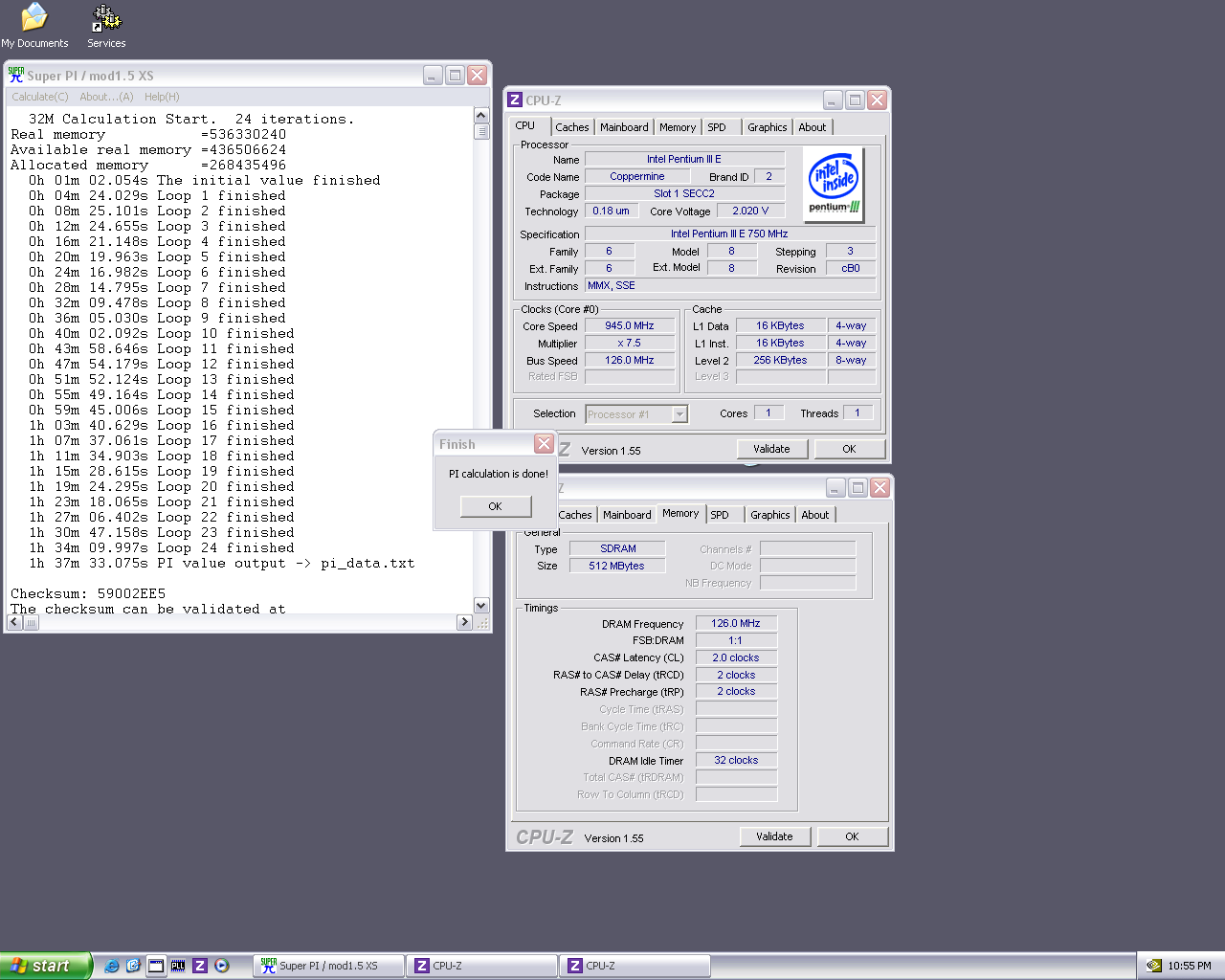Click the Z icon in the upper CPU-Z title bar
The width and height of the screenshot is (1225, 980).
click(x=515, y=100)
